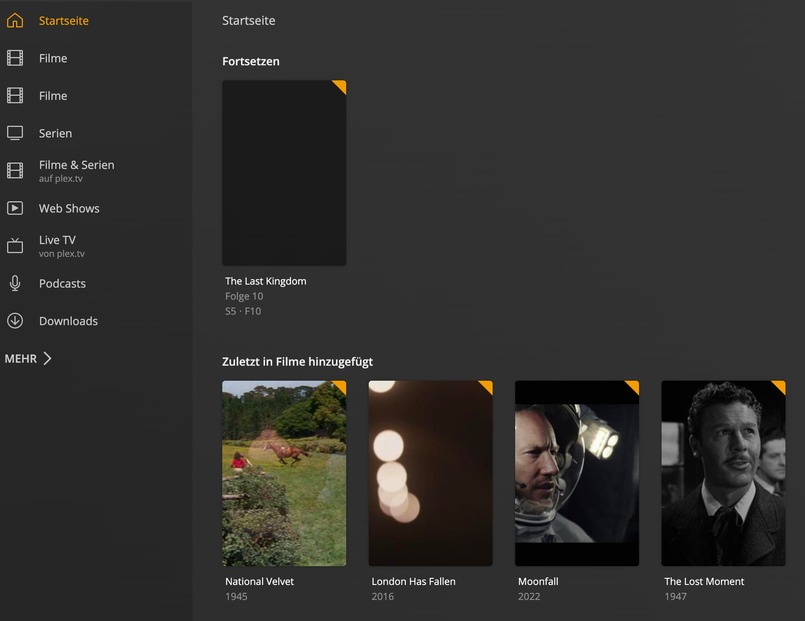Click the year 2022 under Moonfall
Viewport: 805px width, 621px height.
pyautogui.click(x=529, y=596)
